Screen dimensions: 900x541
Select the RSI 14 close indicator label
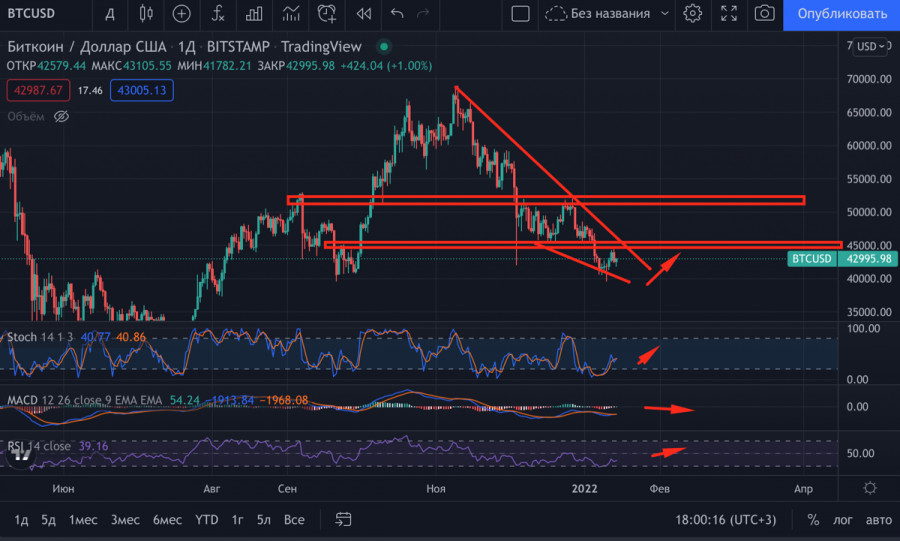[39, 446]
